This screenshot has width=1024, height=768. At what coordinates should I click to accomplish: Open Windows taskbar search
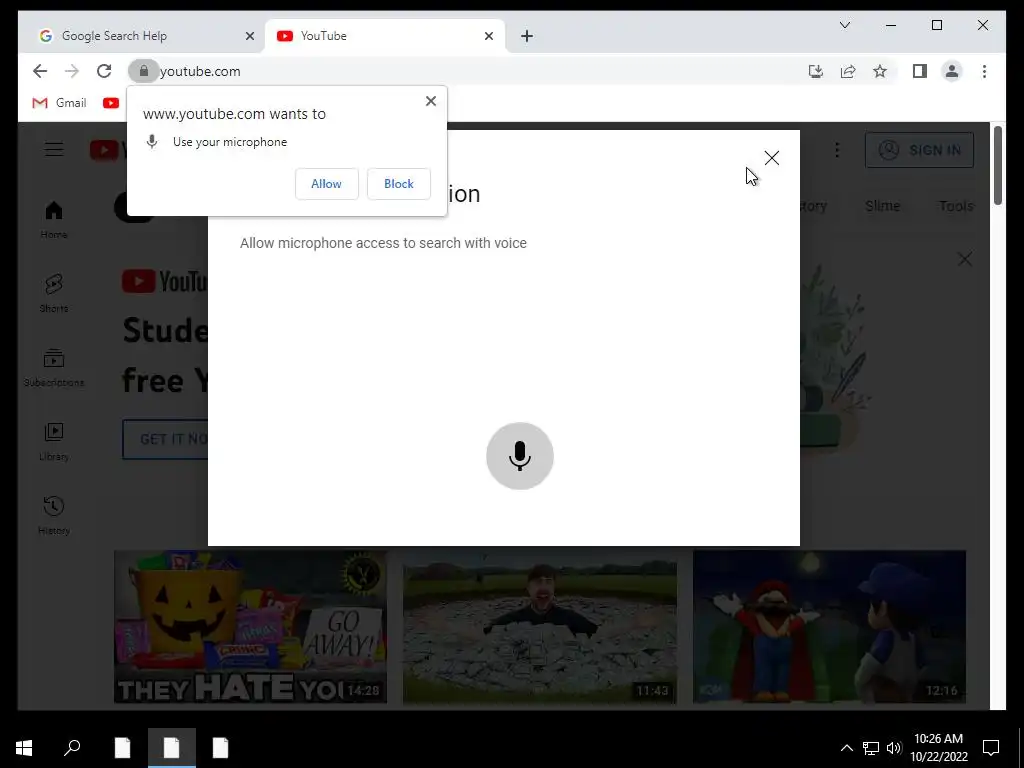point(72,748)
